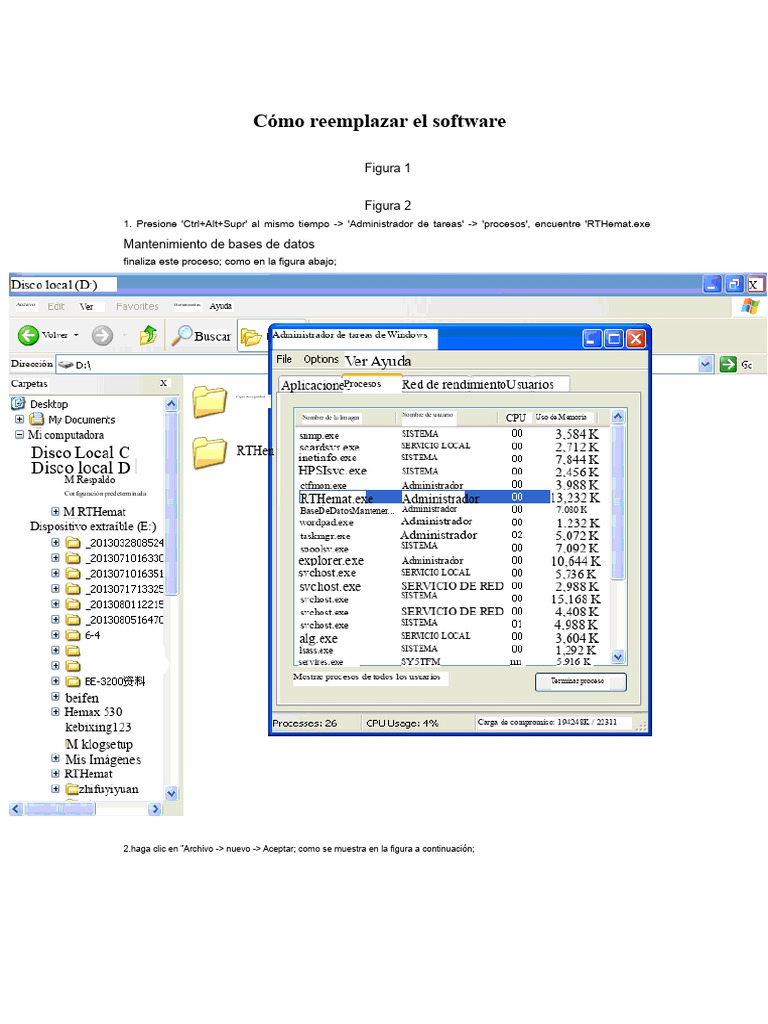Select folder _2013071713325 in tree
This screenshot has height=1024, width=768.
pyautogui.click(x=116, y=589)
